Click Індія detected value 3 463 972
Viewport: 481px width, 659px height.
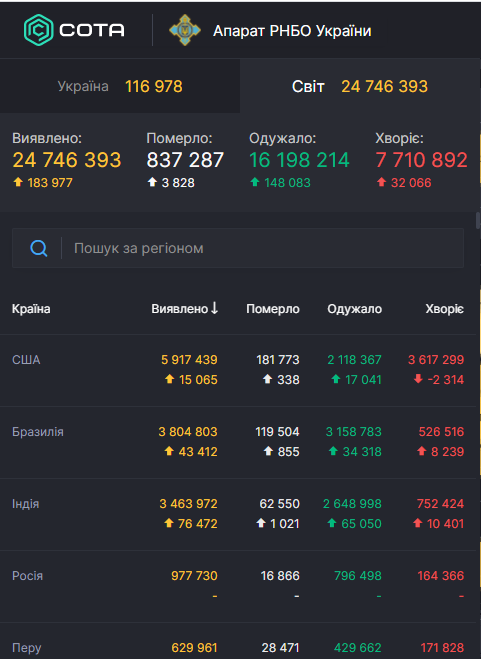(188, 503)
